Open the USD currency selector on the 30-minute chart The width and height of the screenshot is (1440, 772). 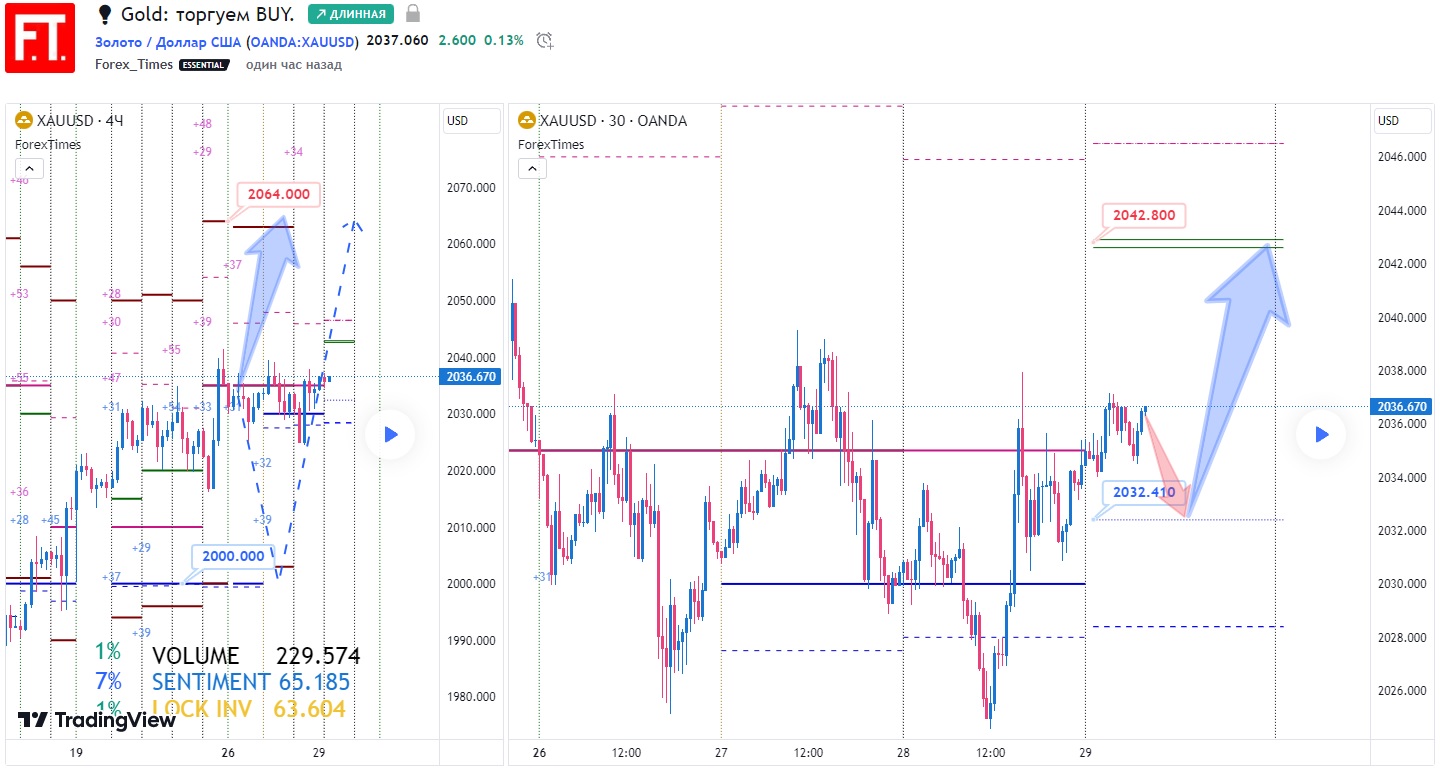pyautogui.click(x=1403, y=121)
